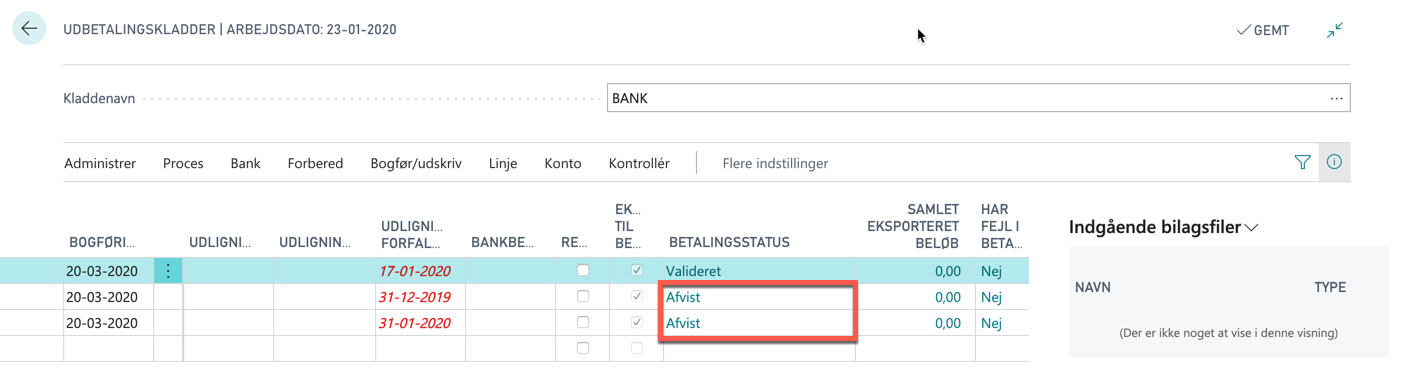Sort by the BETALINGSSTATUS column header
The width and height of the screenshot is (1413, 388).
click(x=729, y=243)
